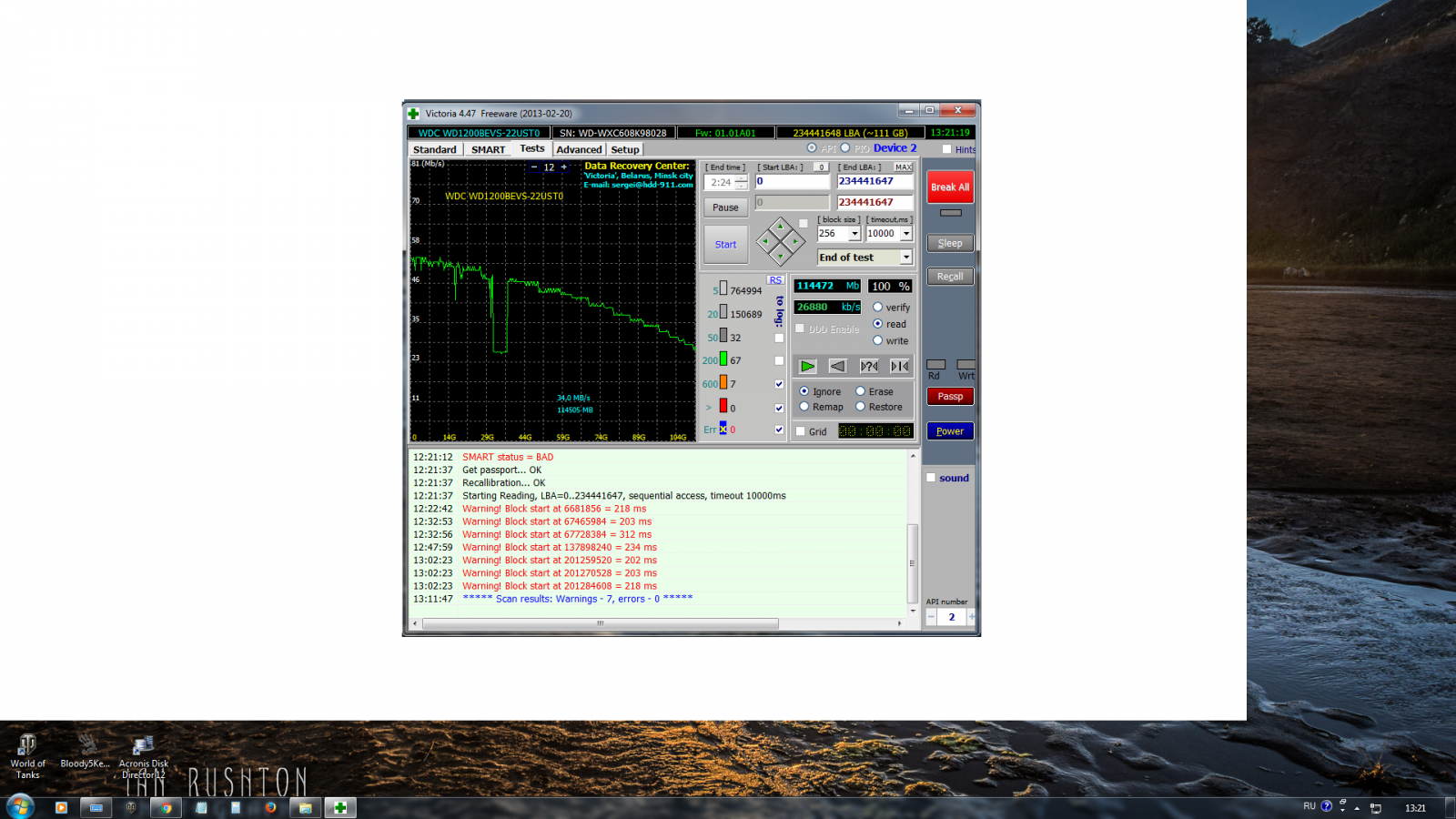Expand the End of test dropdown

[906, 258]
